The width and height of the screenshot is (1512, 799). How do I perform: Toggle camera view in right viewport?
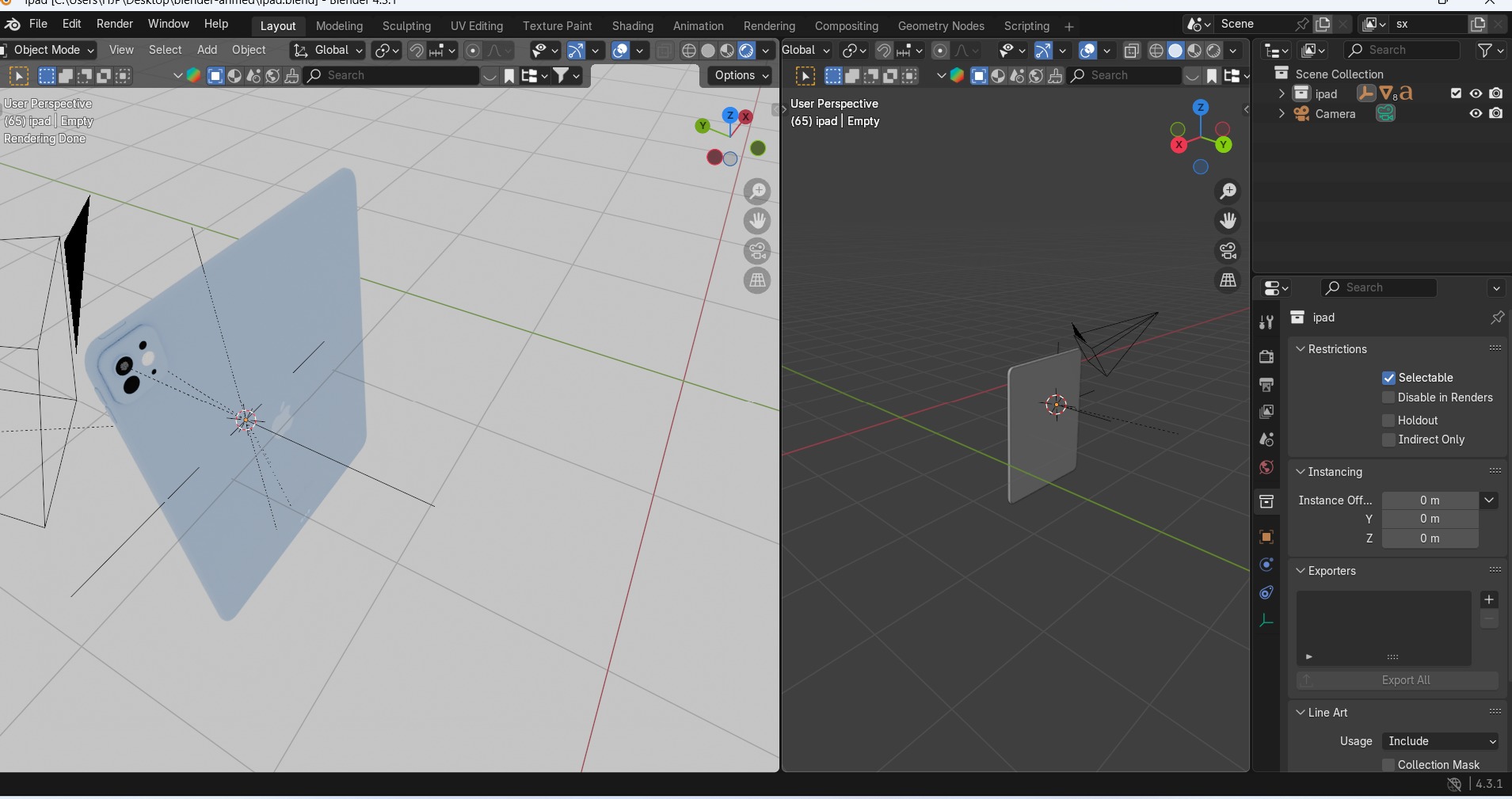1228,250
